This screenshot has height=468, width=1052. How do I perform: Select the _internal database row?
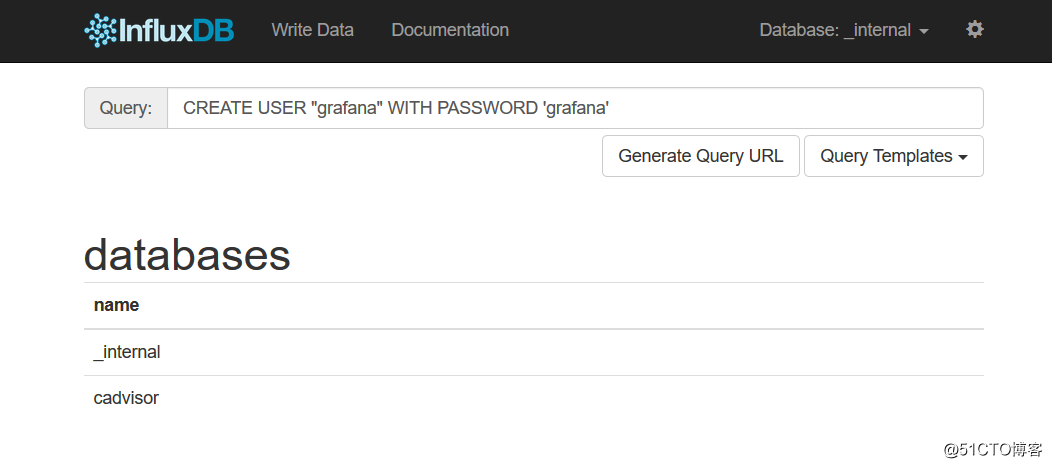(x=534, y=352)
